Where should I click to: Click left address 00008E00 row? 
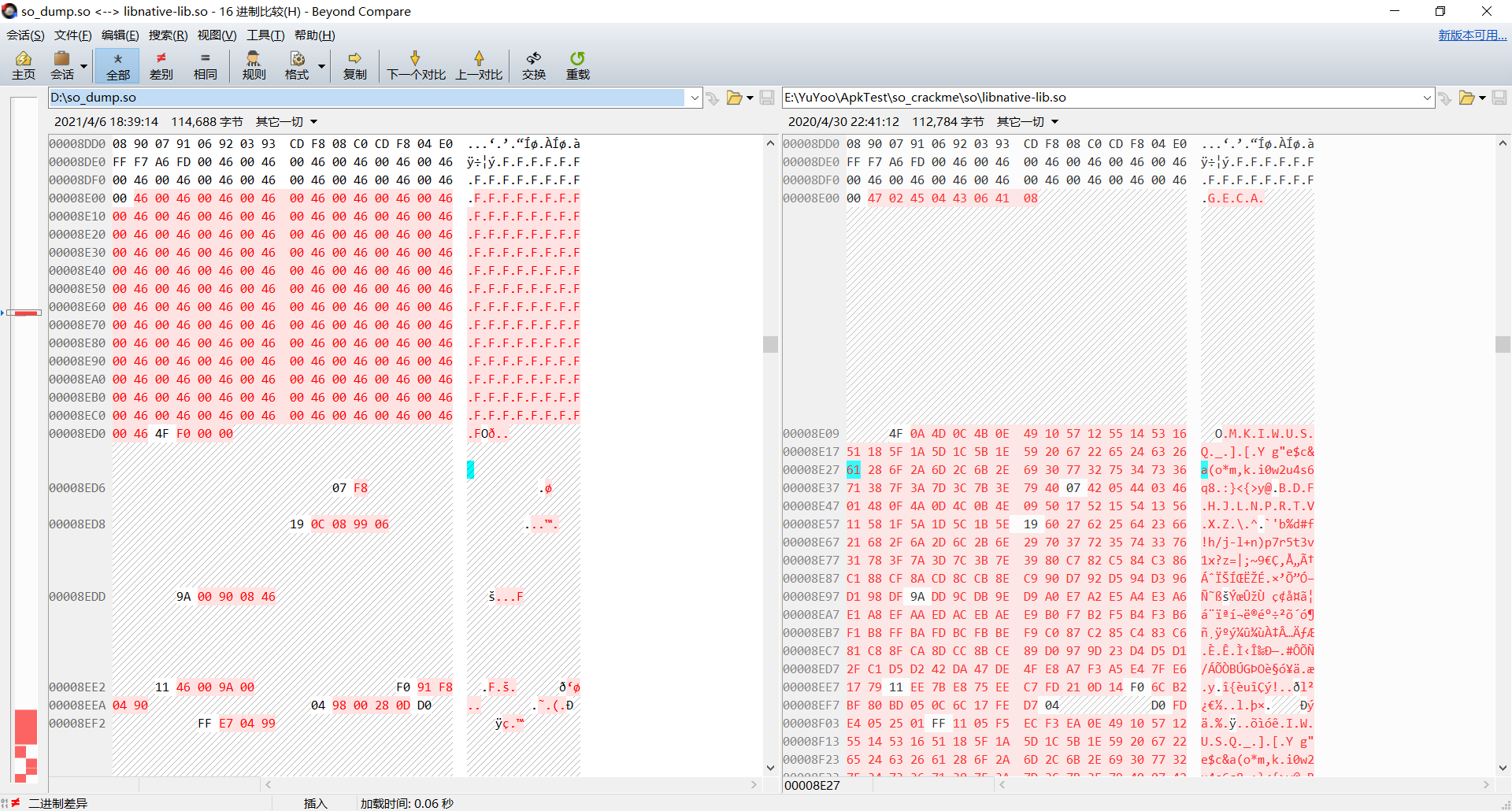(77, 198)
